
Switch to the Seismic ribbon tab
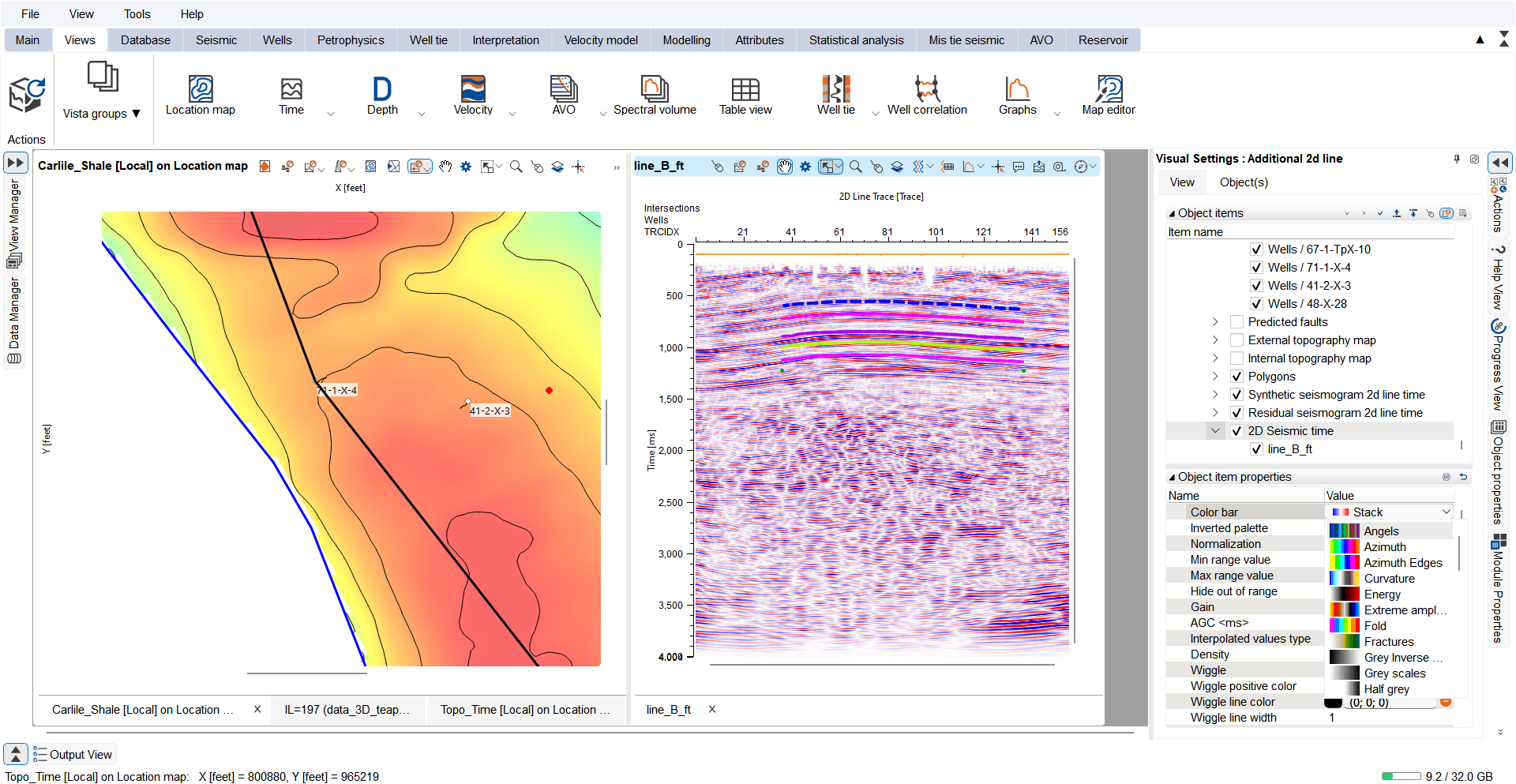(x=216, y=40)
